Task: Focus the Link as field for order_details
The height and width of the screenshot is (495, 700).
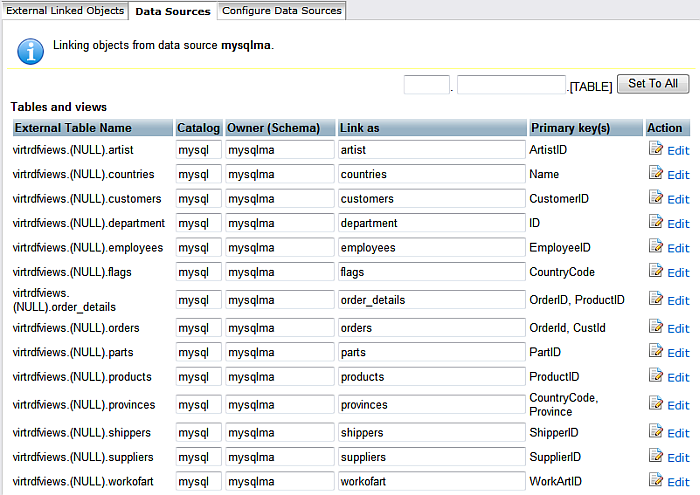Action: 432,299
